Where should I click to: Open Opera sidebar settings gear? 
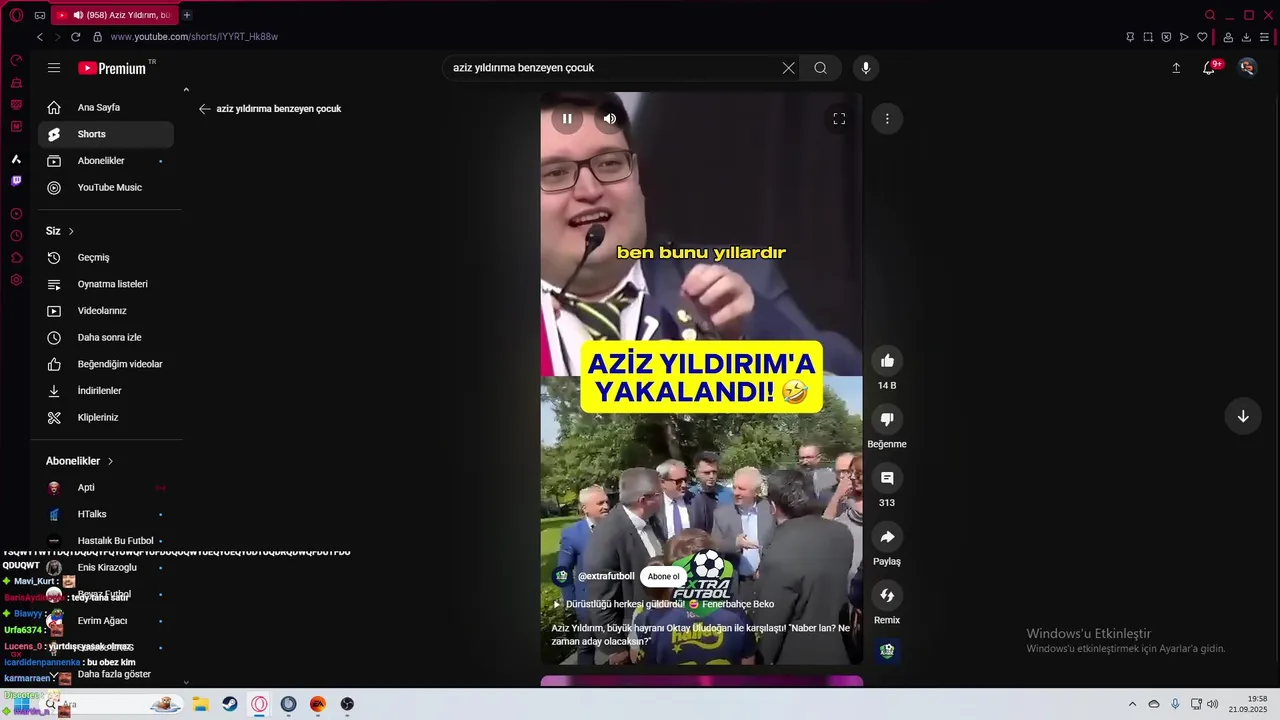tap(16, 280)
